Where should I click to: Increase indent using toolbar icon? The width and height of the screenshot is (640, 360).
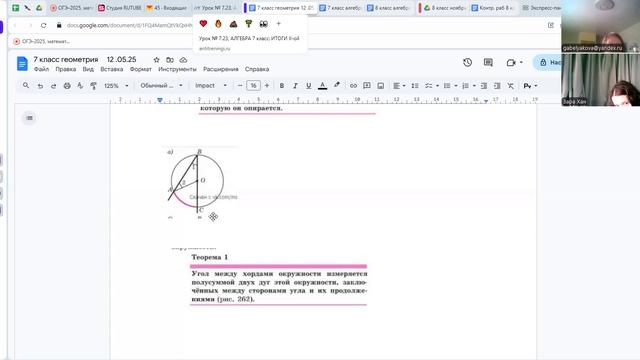pyautogui.click(x=497, y=86)
